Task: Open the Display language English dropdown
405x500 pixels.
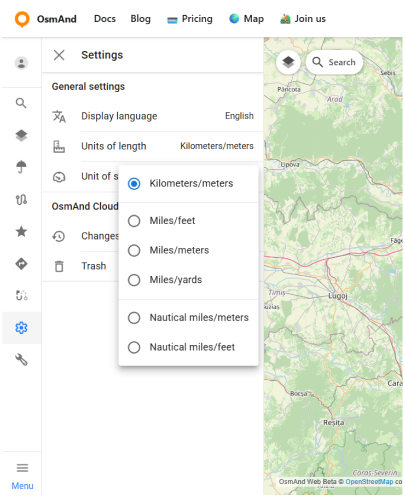Action: 239,116
